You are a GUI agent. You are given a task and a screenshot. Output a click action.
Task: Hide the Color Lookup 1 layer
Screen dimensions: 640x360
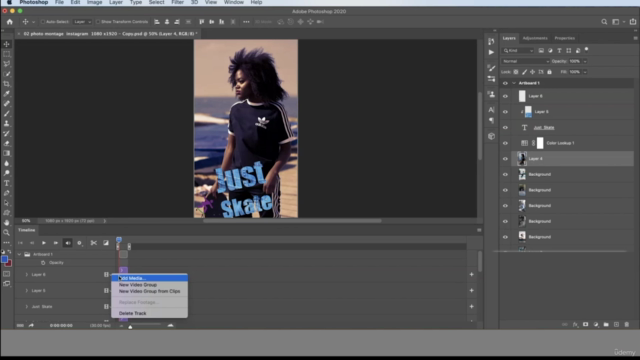pyautogui.click(x=505, y=143)
